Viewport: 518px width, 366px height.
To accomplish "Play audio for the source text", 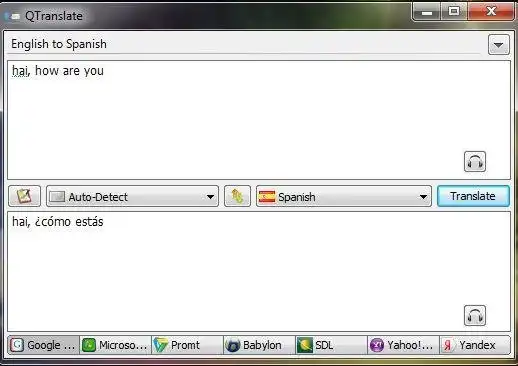I will (475, 162).
